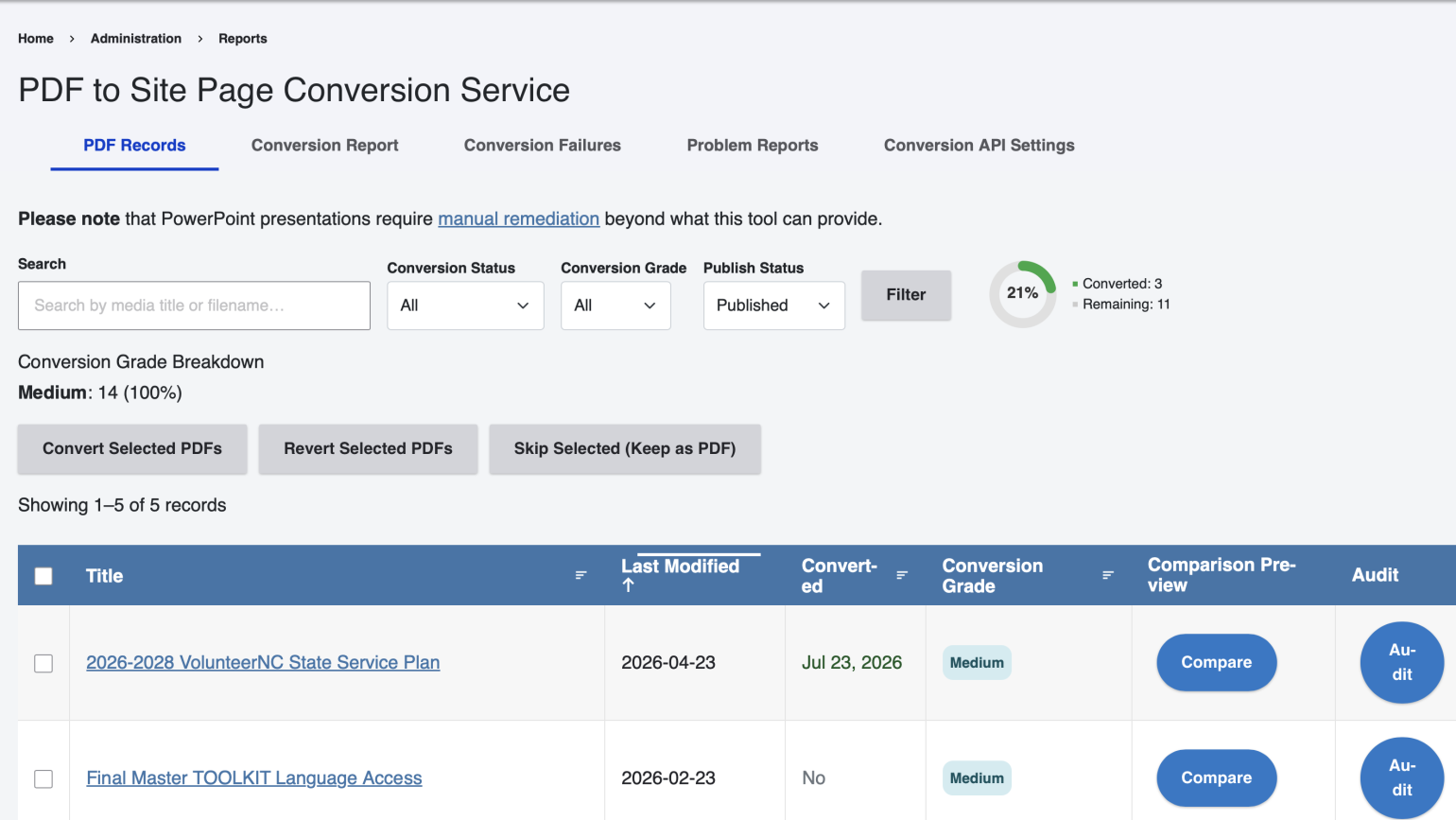Image resolution: width=1456 pixels, height=820 pixels.
Task: Open the Problem Reports tab
Action: (x=753, y=146)
